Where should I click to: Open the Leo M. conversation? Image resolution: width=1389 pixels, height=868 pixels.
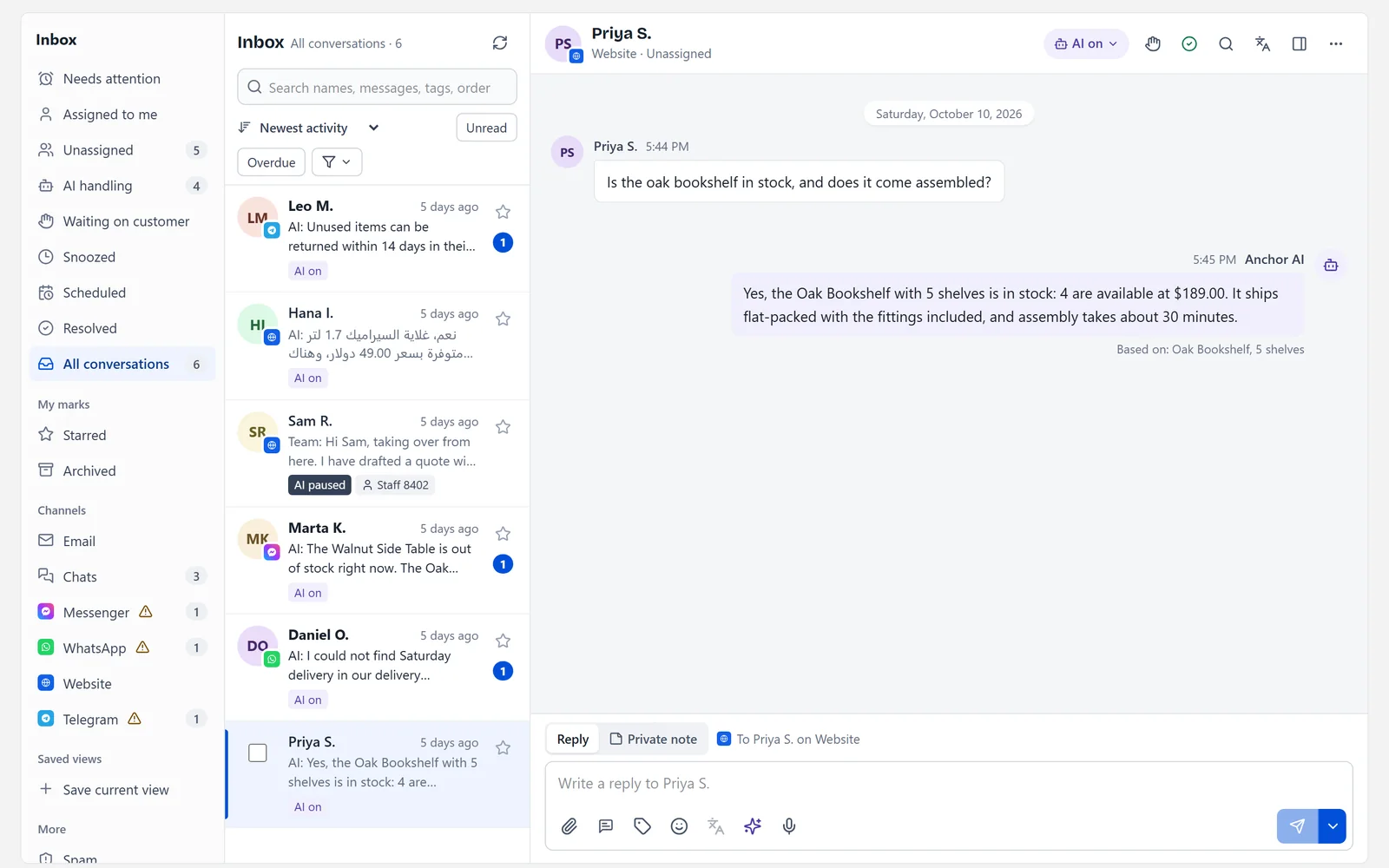(x=377, y=239)
